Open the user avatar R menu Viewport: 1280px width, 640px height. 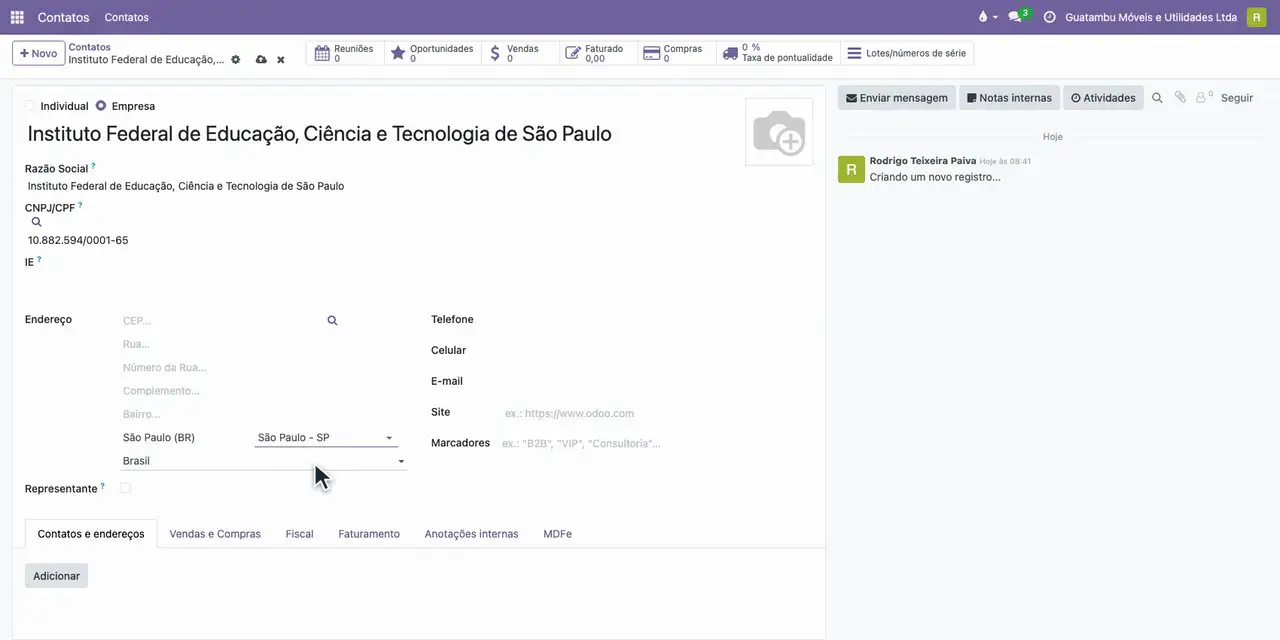pos(1256,17)
